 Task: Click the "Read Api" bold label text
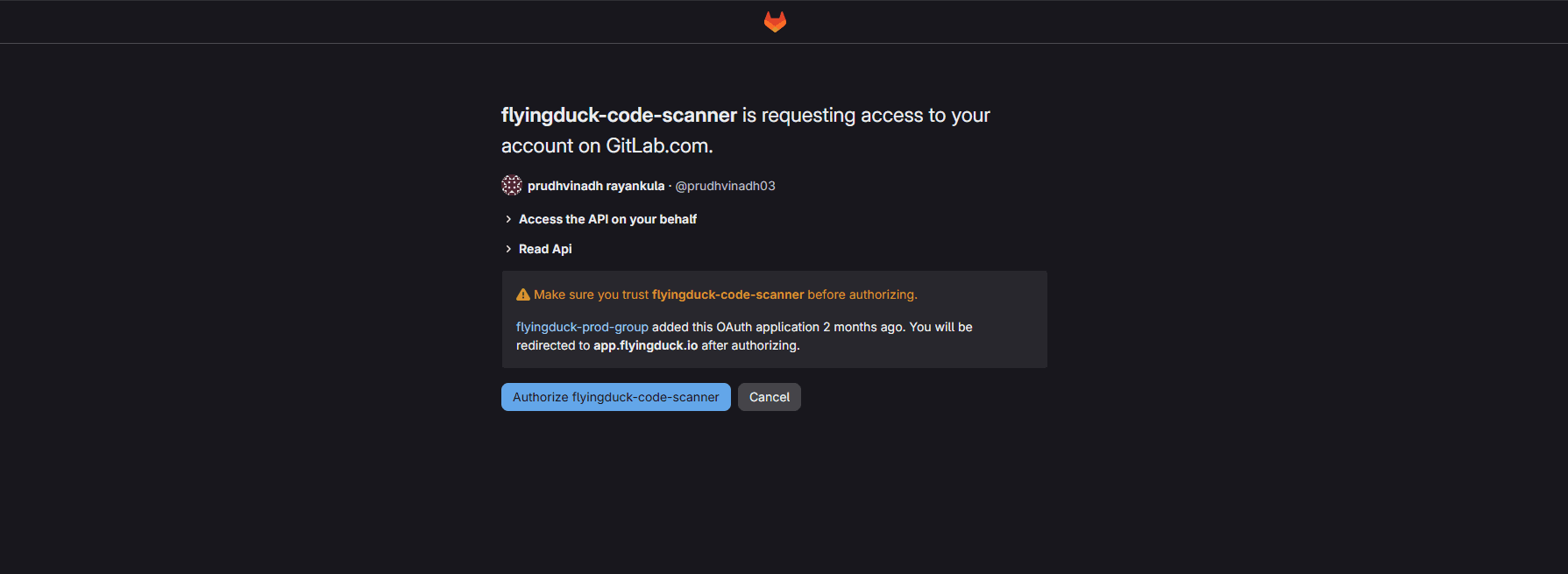(545, 248)
